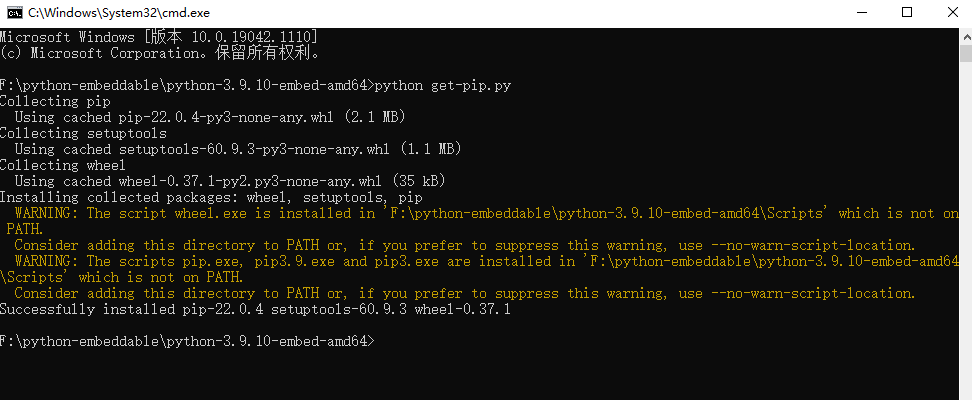Maximize the command prompt window
Viewport: 972px width, 400px height.
[x=906, y=12]
